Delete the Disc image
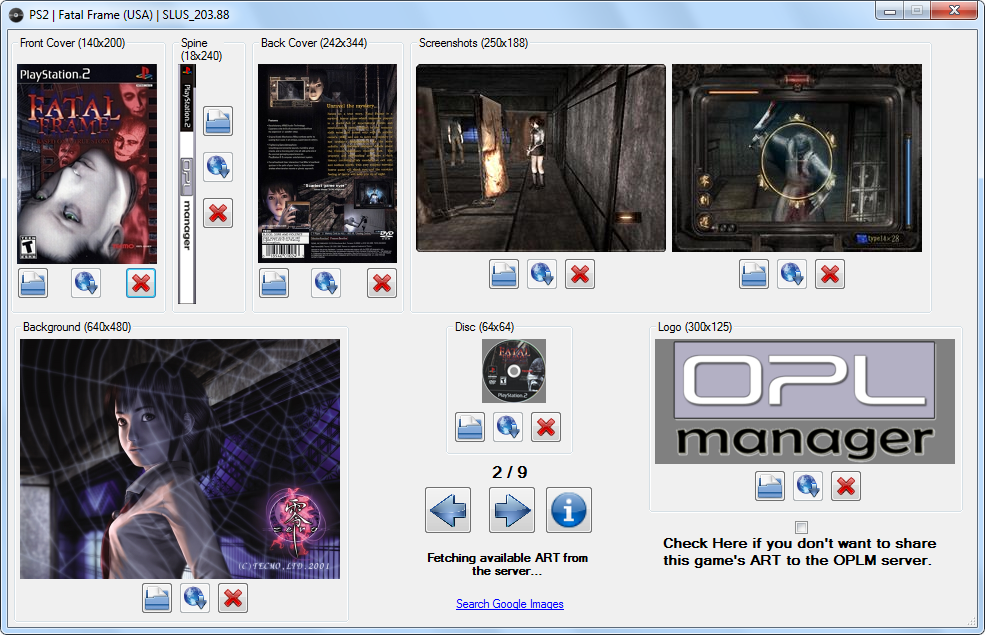 (x=546, y=427)
